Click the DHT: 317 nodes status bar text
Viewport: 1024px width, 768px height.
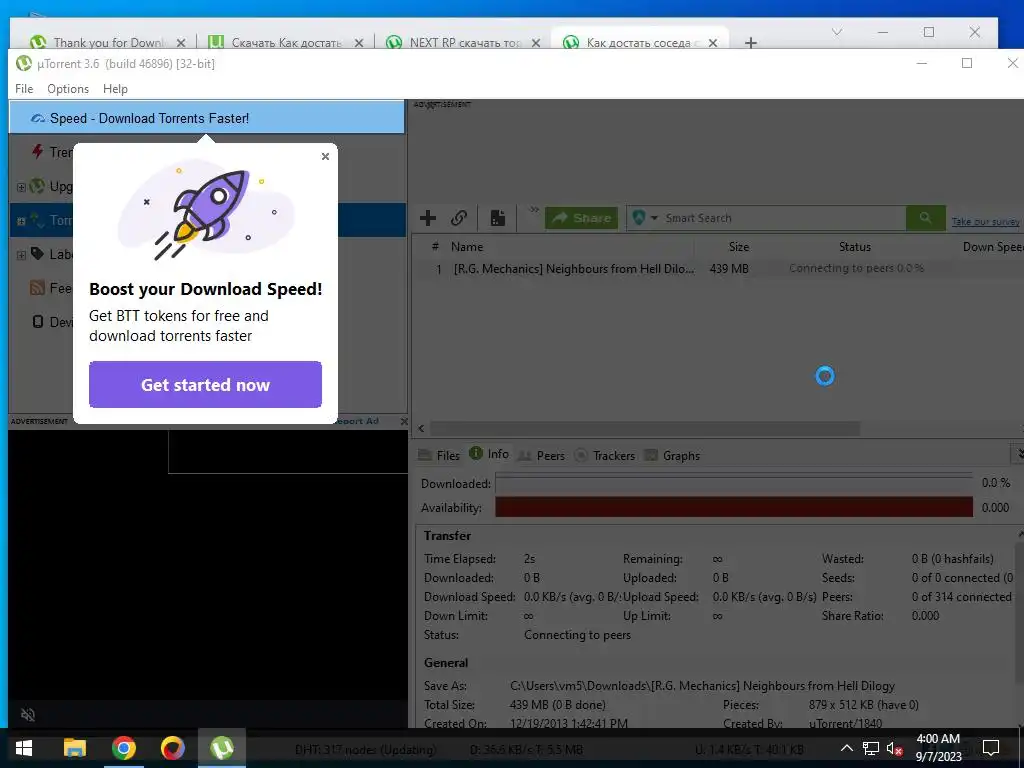point(365,750)
